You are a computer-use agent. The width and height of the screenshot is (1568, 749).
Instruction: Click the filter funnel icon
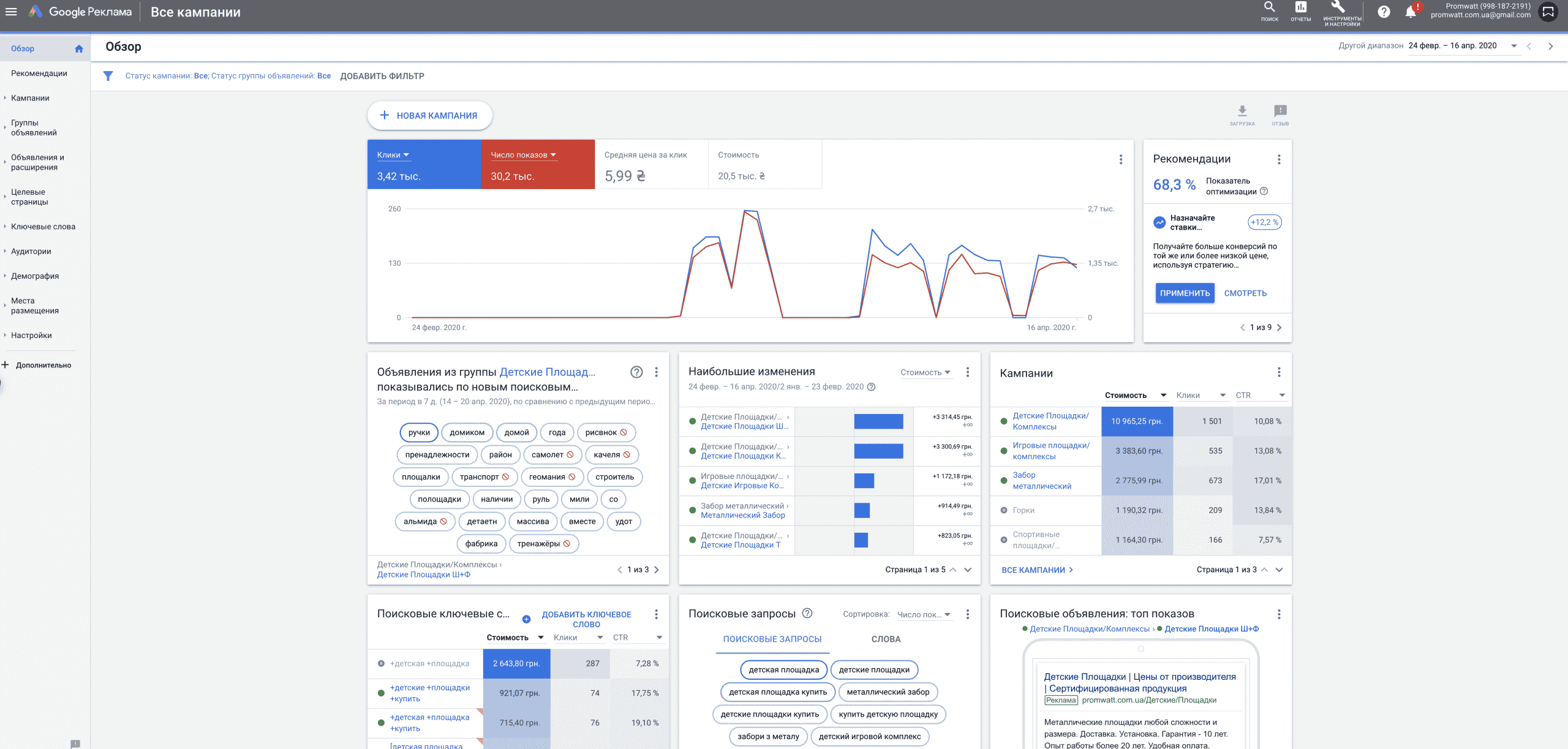108,76
